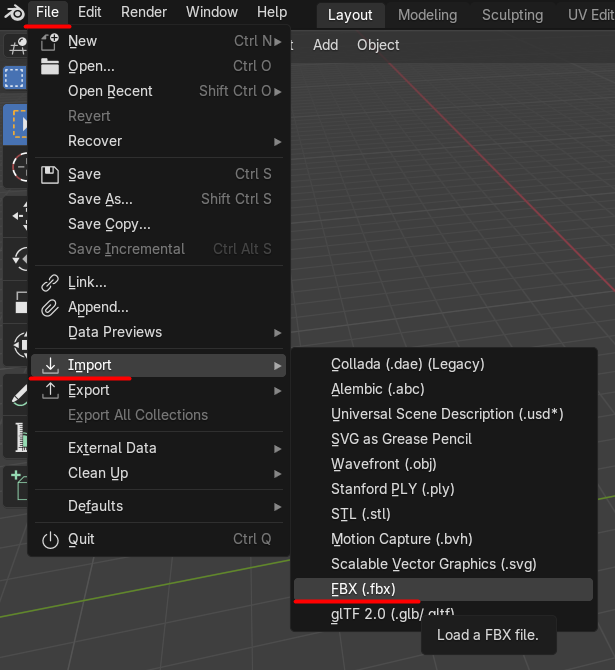Open the Render menu
Screen dimensions: 615x670
(x=144, y=12)
